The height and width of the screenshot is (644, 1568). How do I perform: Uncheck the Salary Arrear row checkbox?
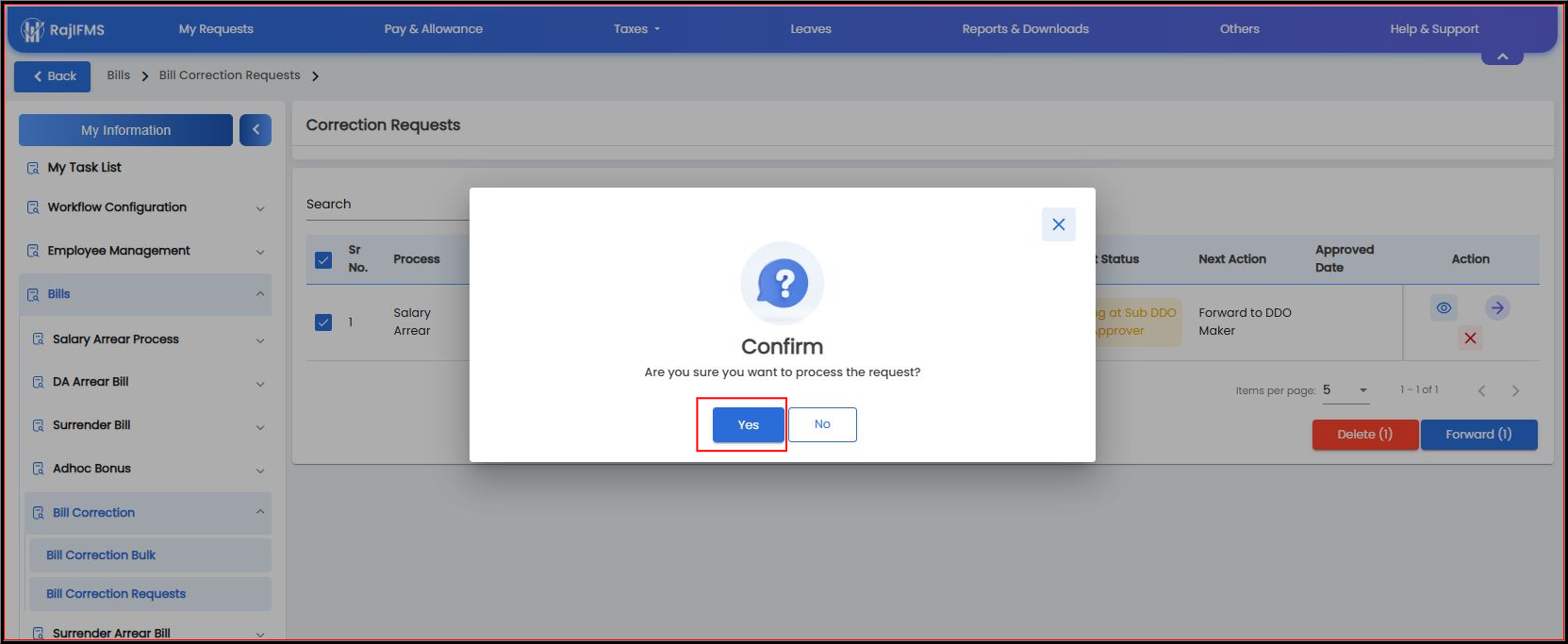[323, 322]
